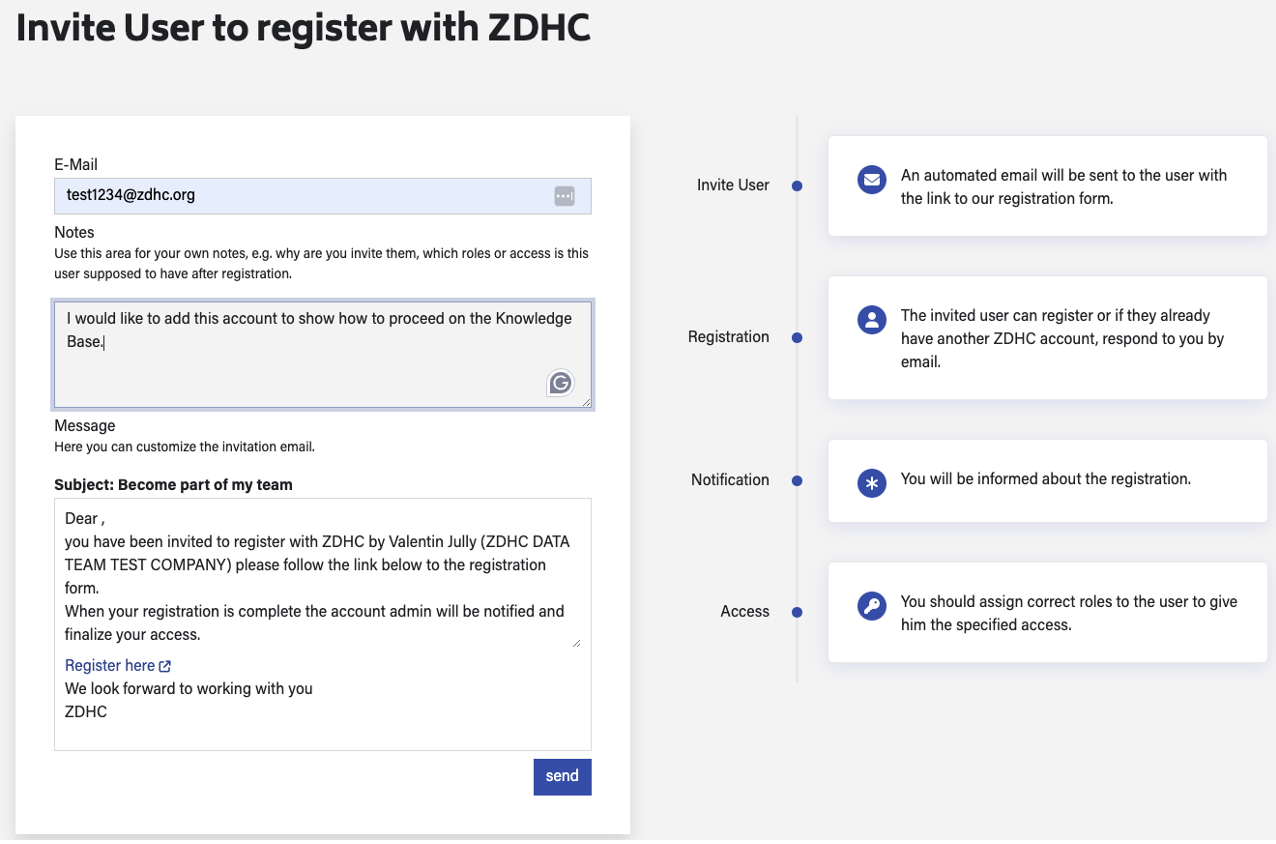Open the Register here link
The image size is (1276, 844).
110,666
